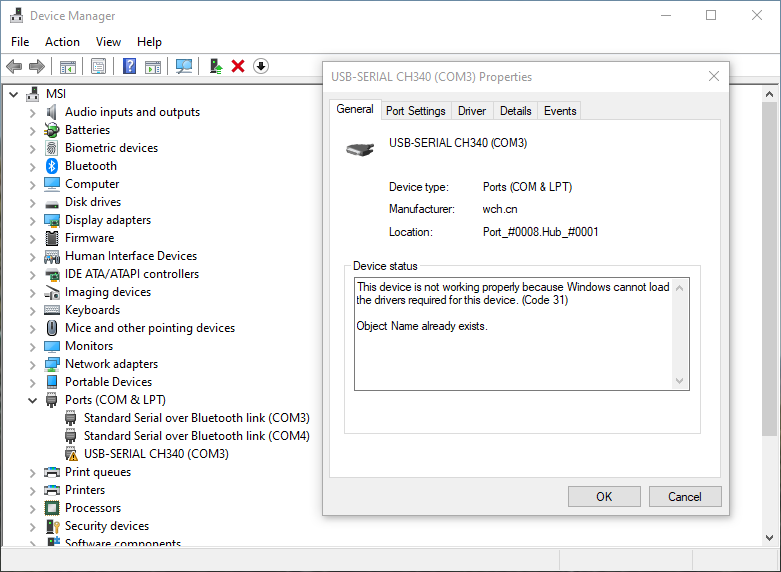
Task: Click the Display adapters icon
Action: click(52, 220)
